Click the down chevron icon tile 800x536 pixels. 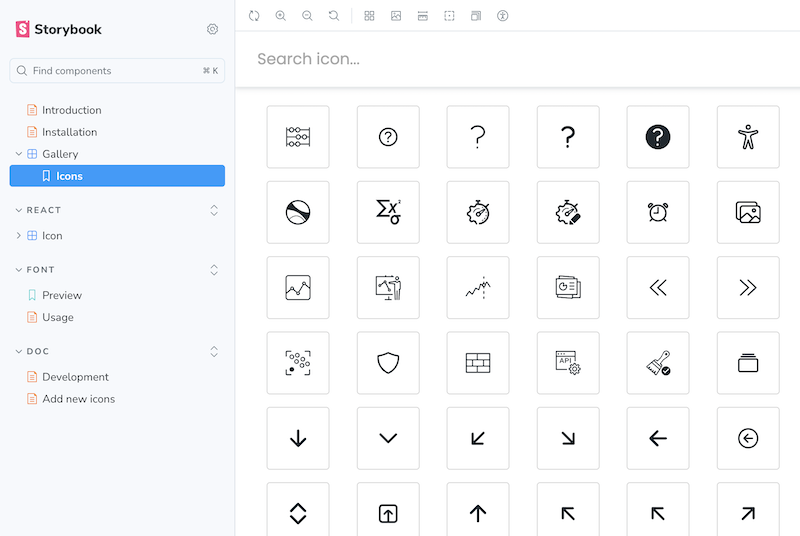pyautogui.click(x=388, y=439)
